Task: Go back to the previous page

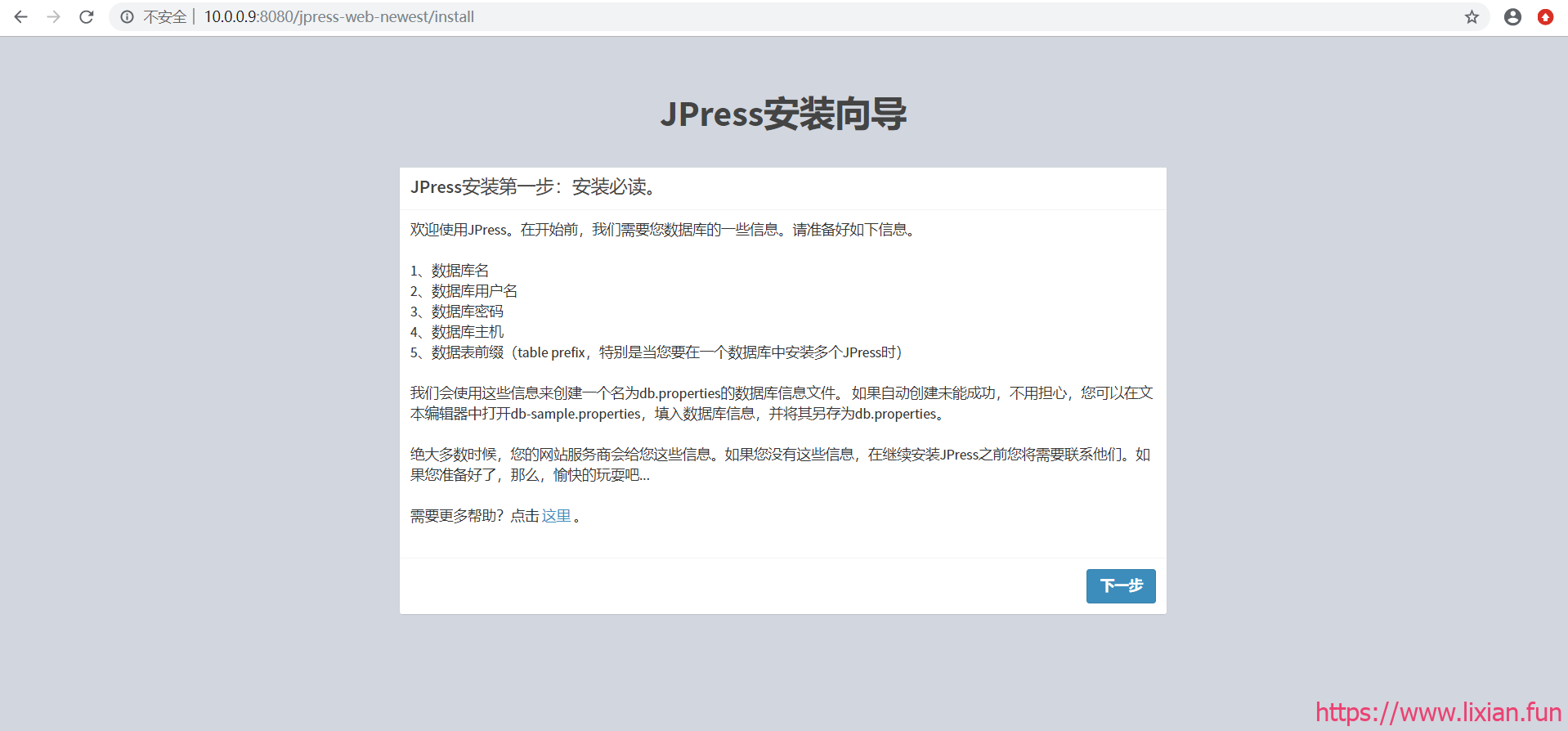Action: (21, 16)
